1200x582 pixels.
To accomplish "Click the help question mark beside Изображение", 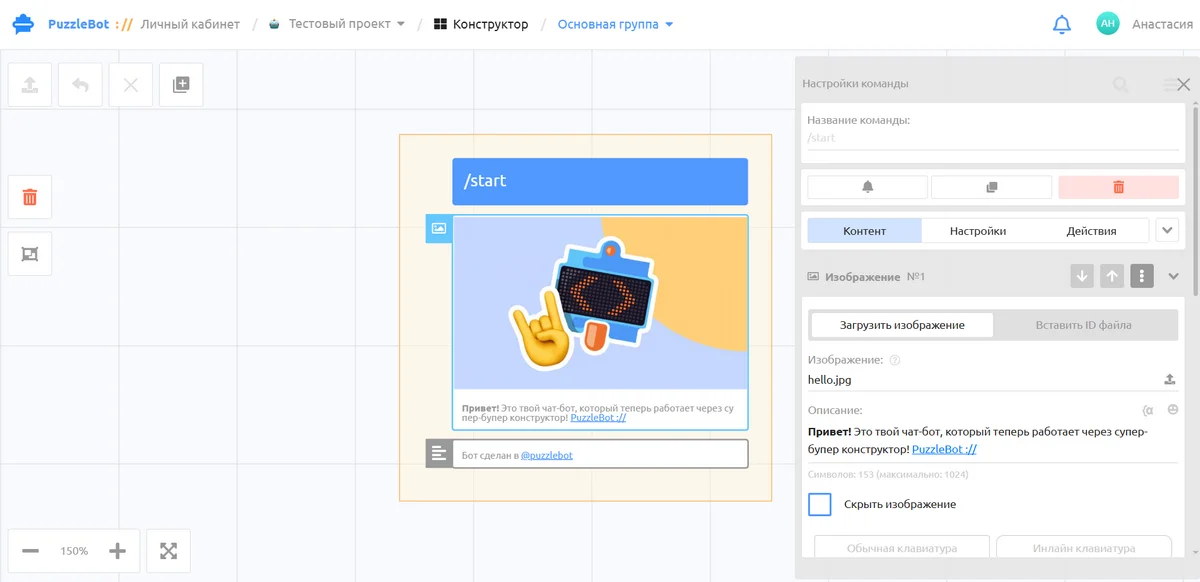I will [x=895, y=360].
